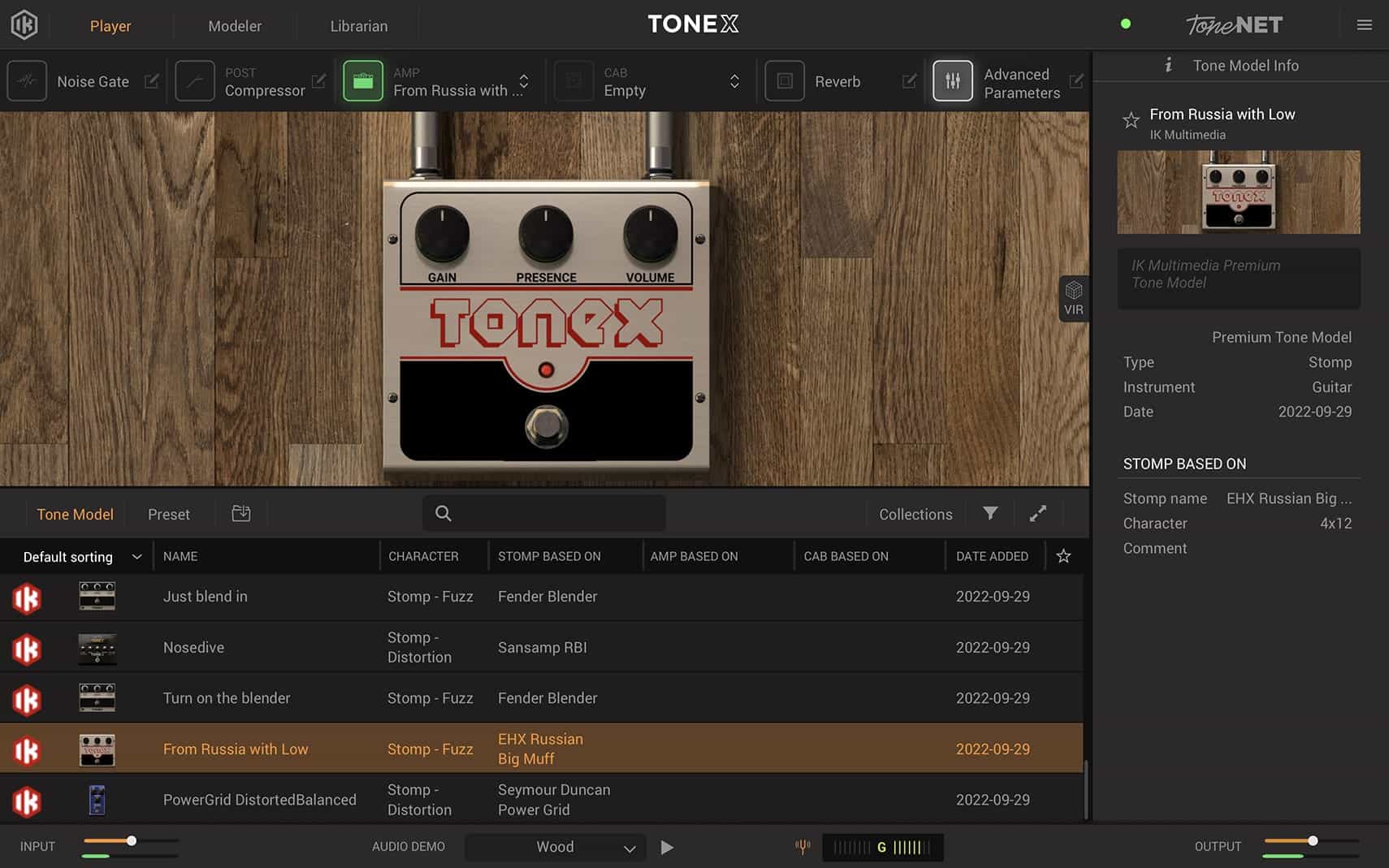Image resolution: width=1389 pixels, height=868 pixels.
Task: Switch to the Player tab
Action: point(110,26)
